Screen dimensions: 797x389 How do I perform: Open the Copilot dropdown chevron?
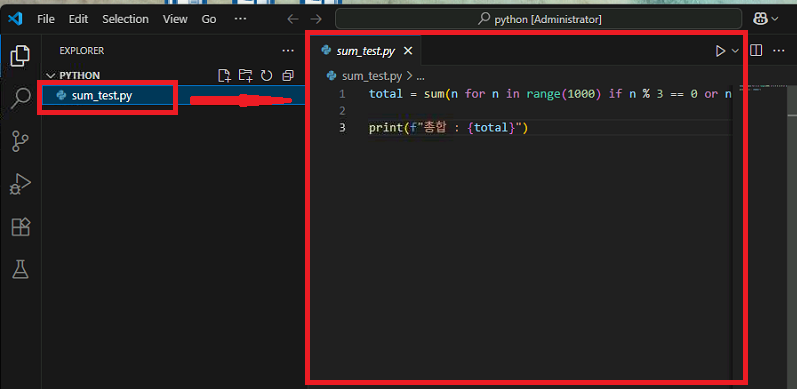(775, 19)
